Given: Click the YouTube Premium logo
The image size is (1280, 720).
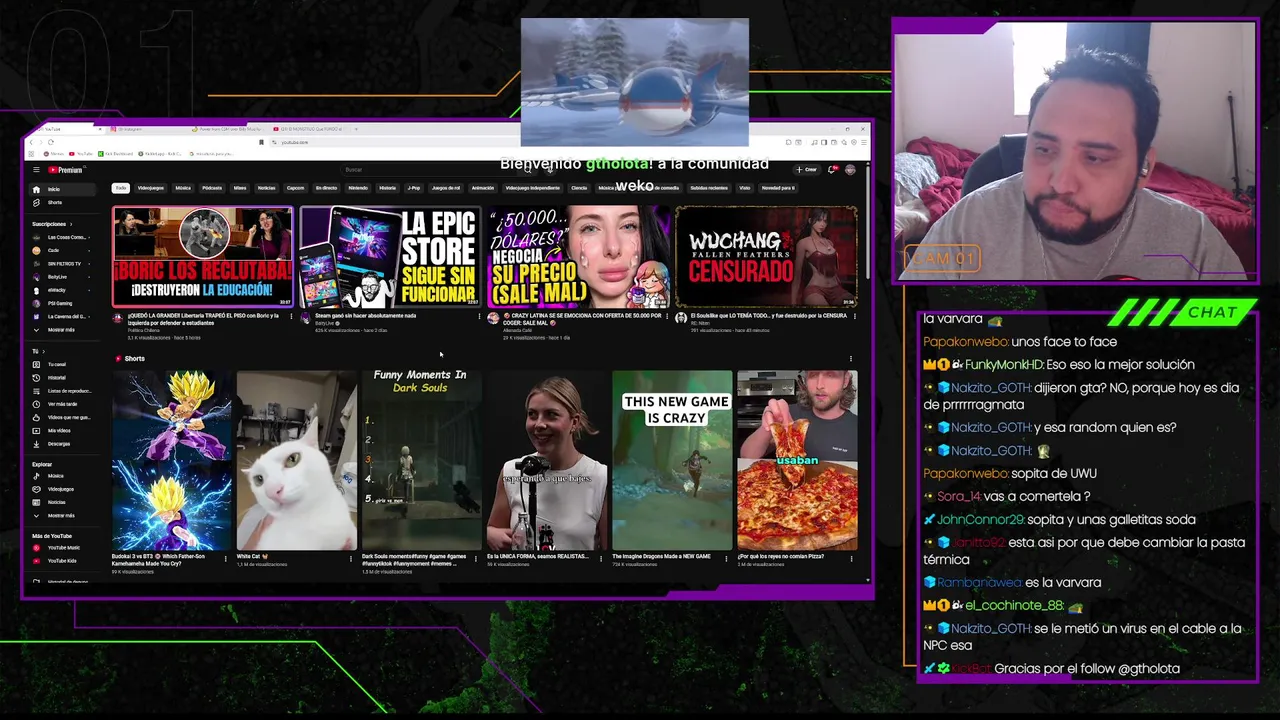Looking at the screenshot, I should (65, 170).
